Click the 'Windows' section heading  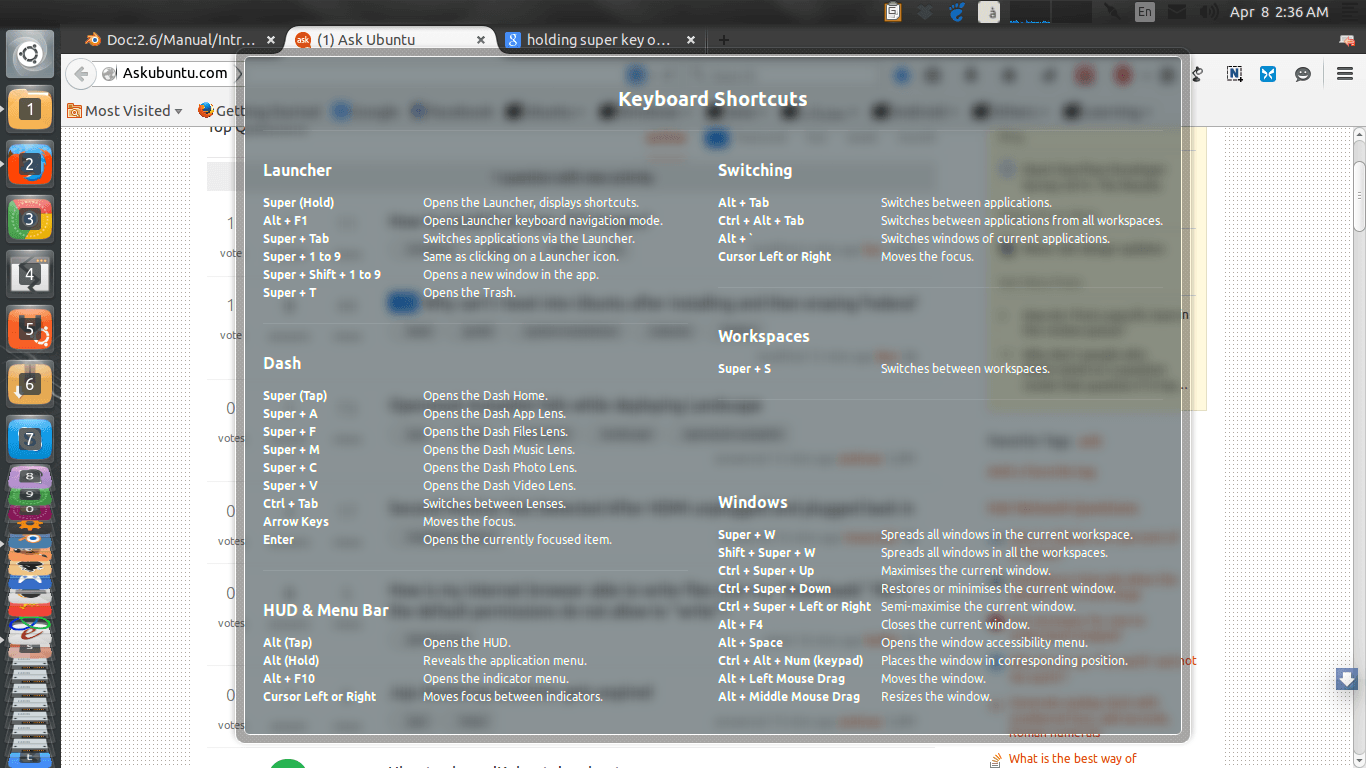[753, 503]
